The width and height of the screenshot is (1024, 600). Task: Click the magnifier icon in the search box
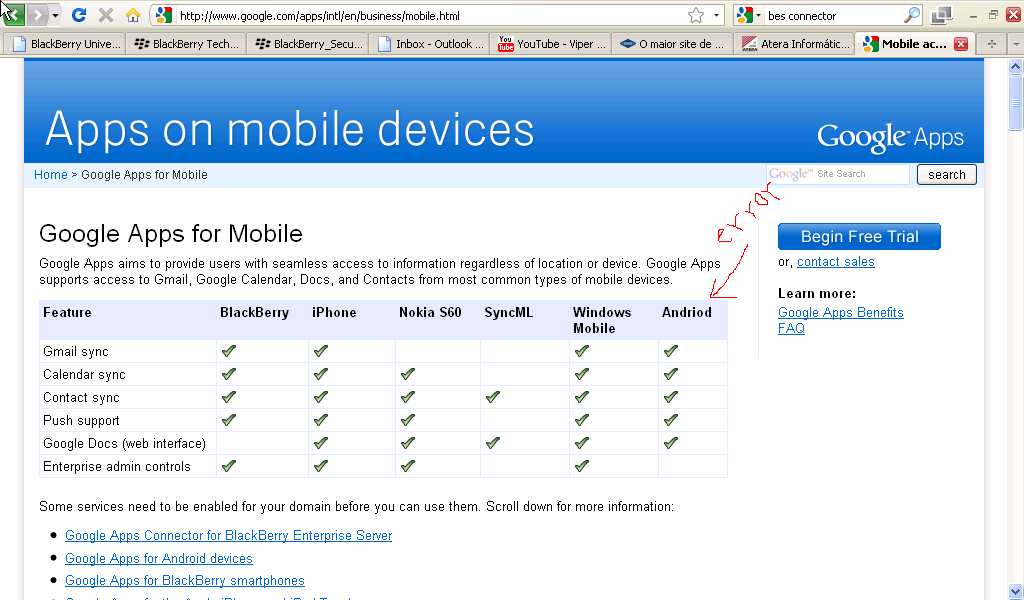point(912,15)
